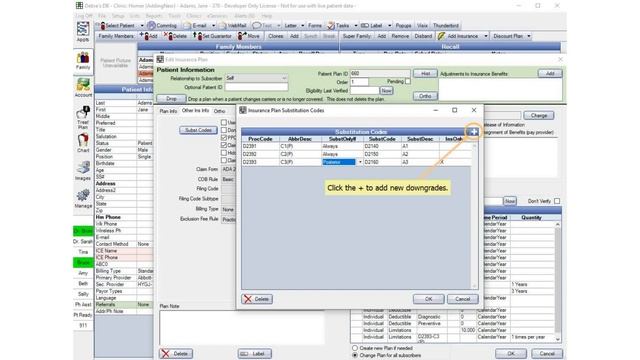Open the Commlog tool
The image size is (640, 360).
click(x=162, y=26)
